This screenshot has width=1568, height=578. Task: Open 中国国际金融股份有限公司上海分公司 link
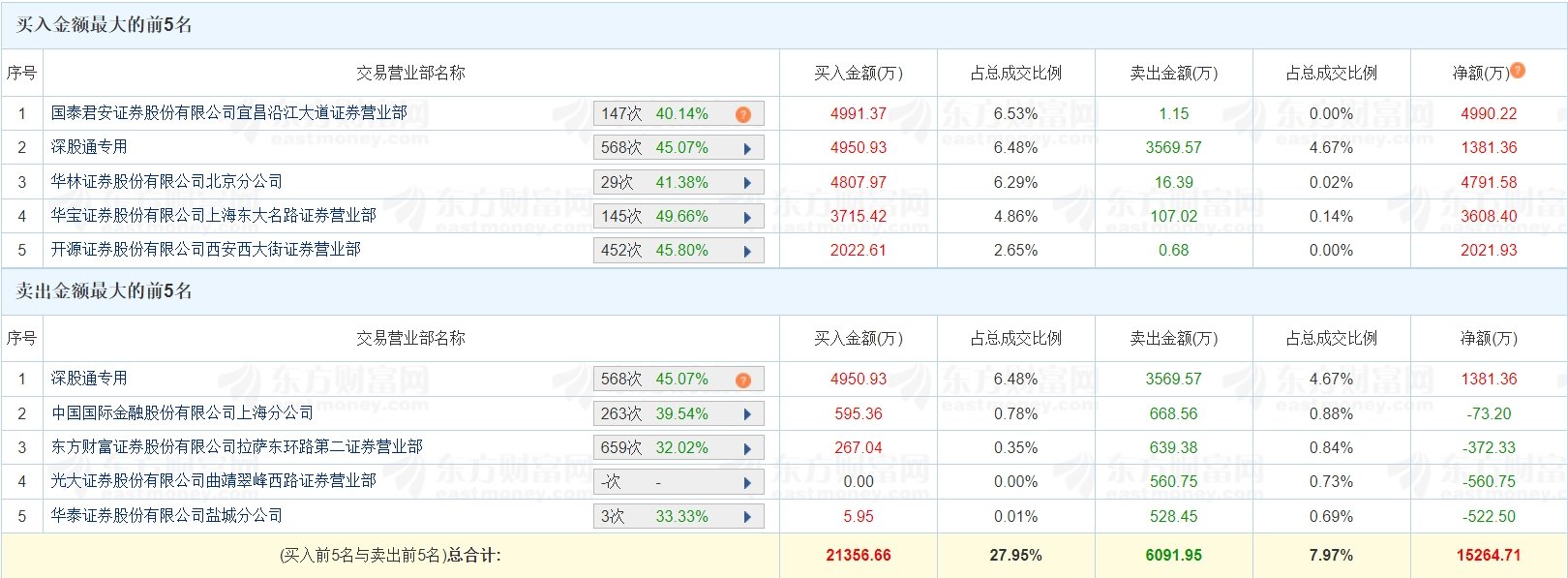pos(182,413)
